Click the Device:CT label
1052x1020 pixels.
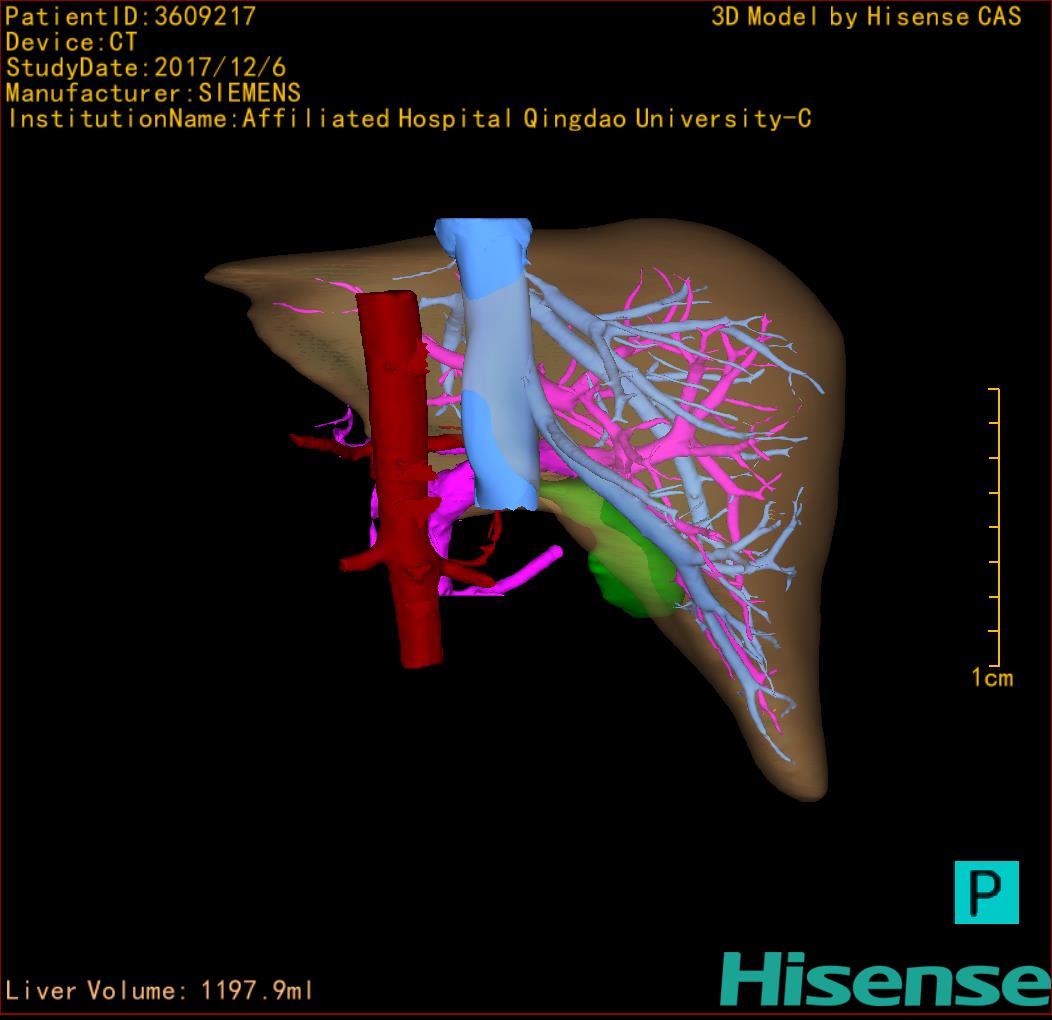tap(71, 42)
